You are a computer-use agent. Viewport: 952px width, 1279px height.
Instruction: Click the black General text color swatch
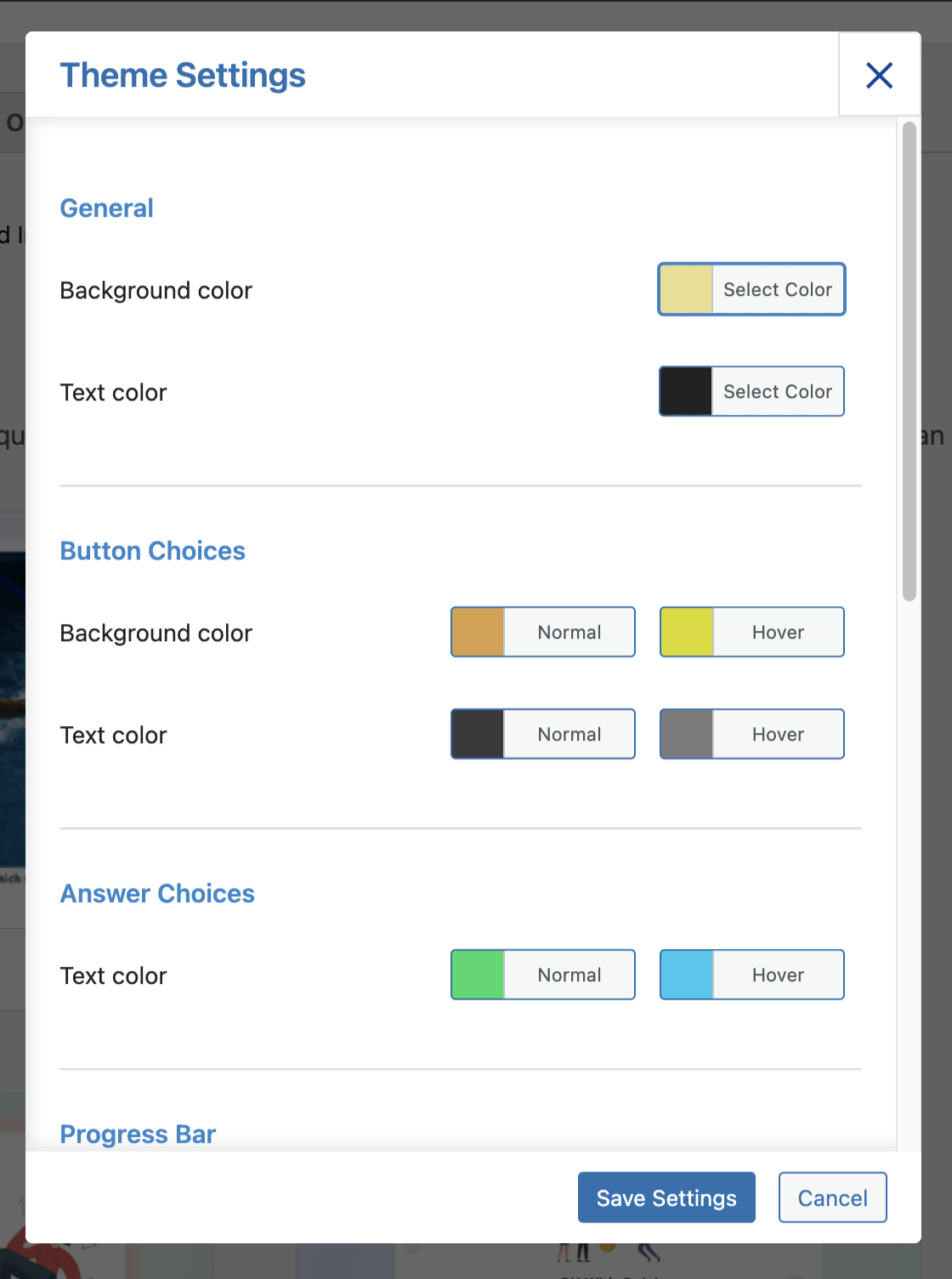coord(686,391)
